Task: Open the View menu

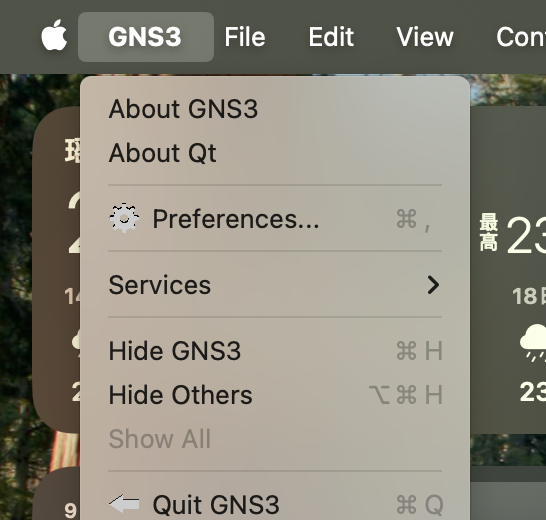Action: (x=425, y=37)
